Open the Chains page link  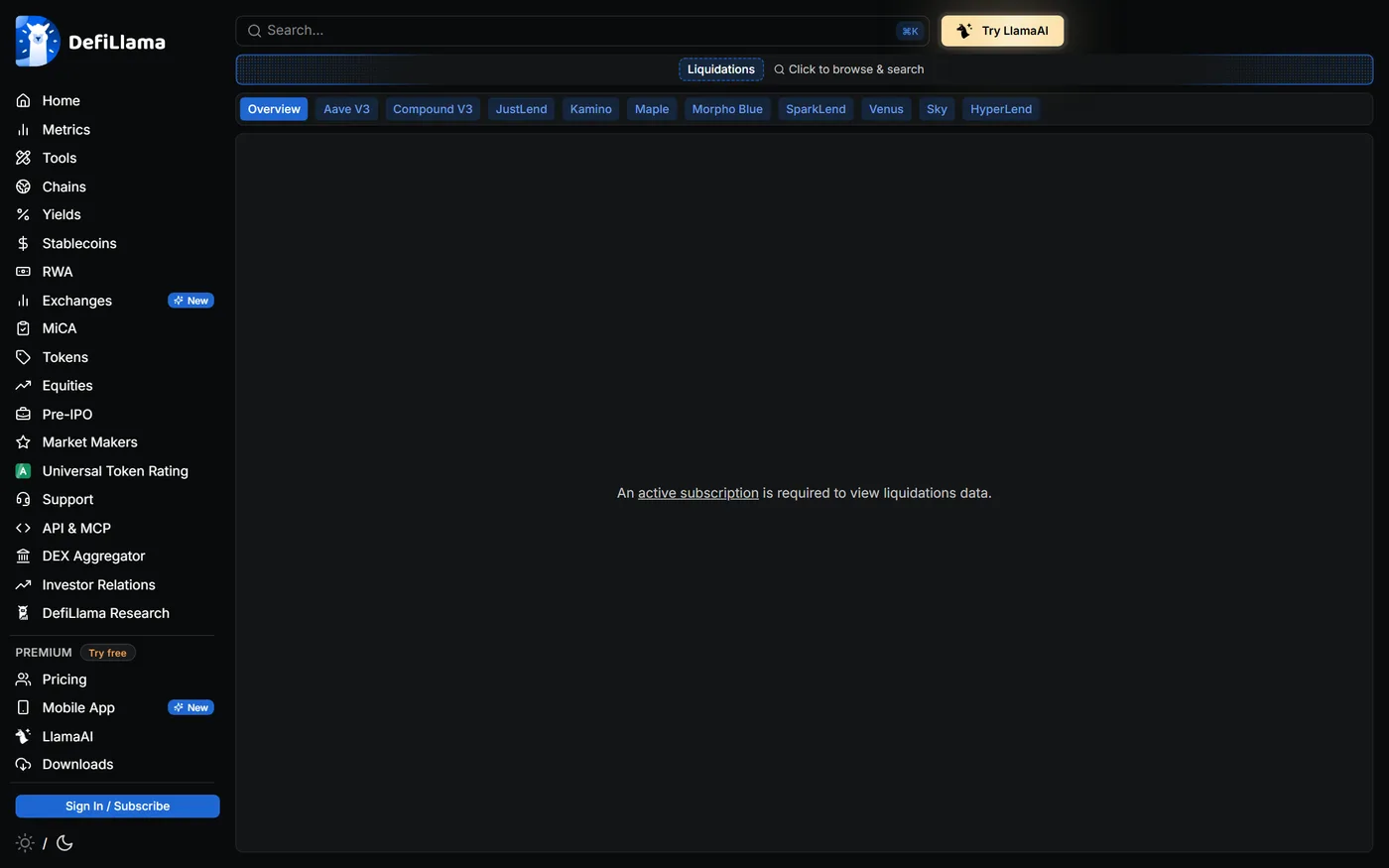click(64, 186)
